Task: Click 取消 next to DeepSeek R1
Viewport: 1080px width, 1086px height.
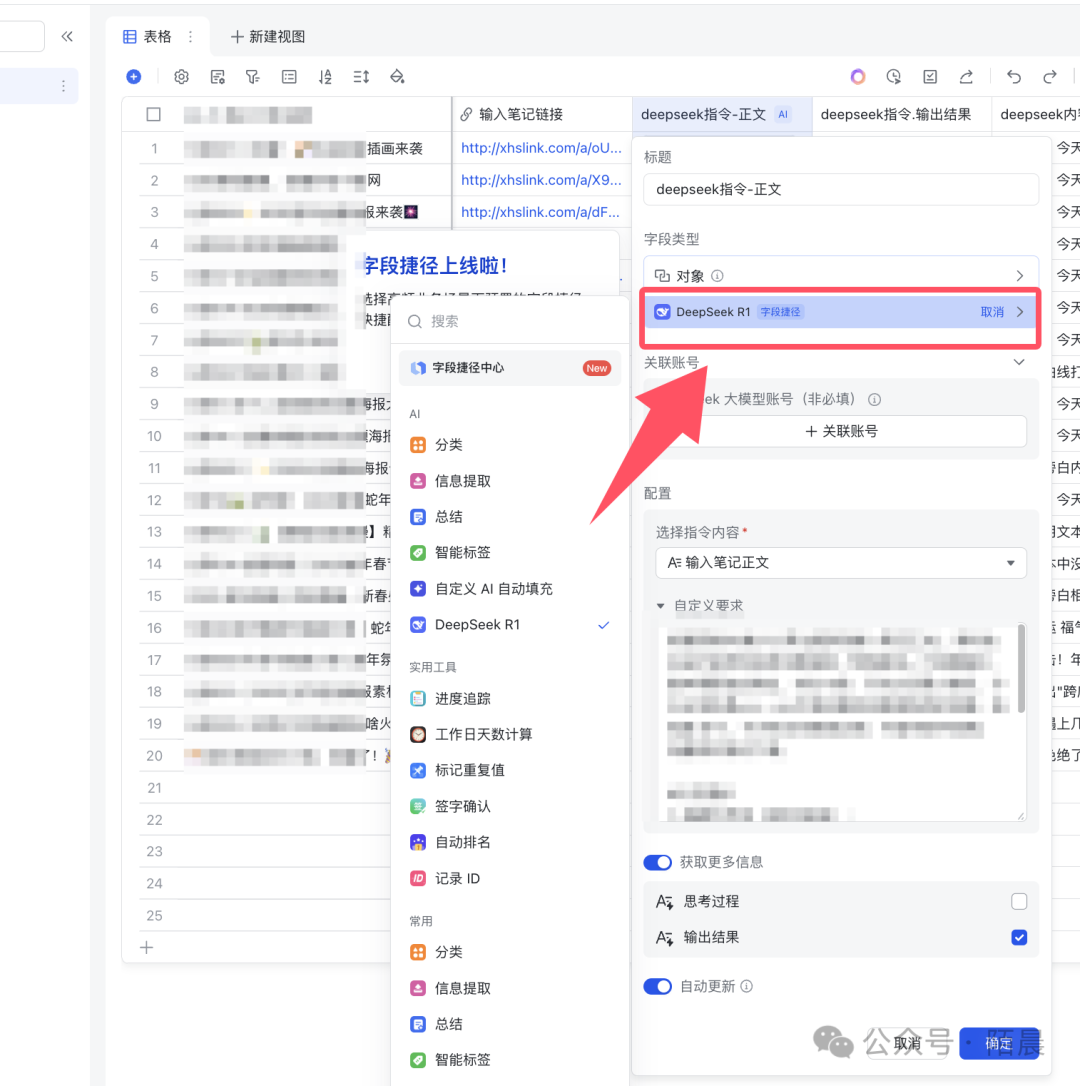Action: 992,312
